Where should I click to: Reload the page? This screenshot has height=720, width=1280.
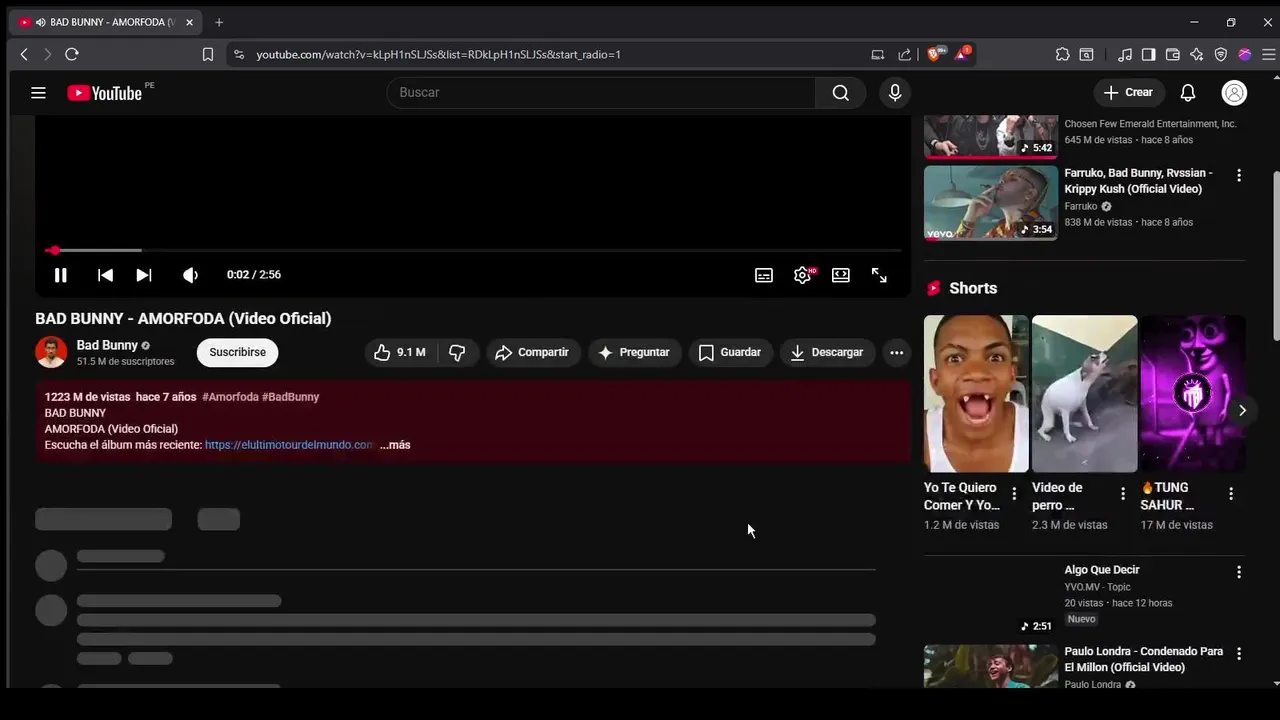pos(72,54)
